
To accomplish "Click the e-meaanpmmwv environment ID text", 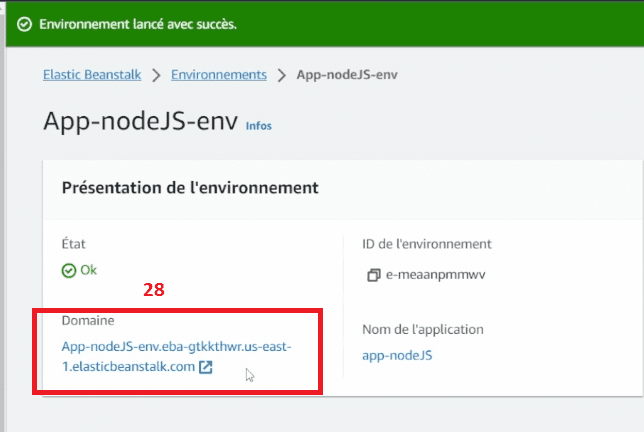I will click(435, 274).
